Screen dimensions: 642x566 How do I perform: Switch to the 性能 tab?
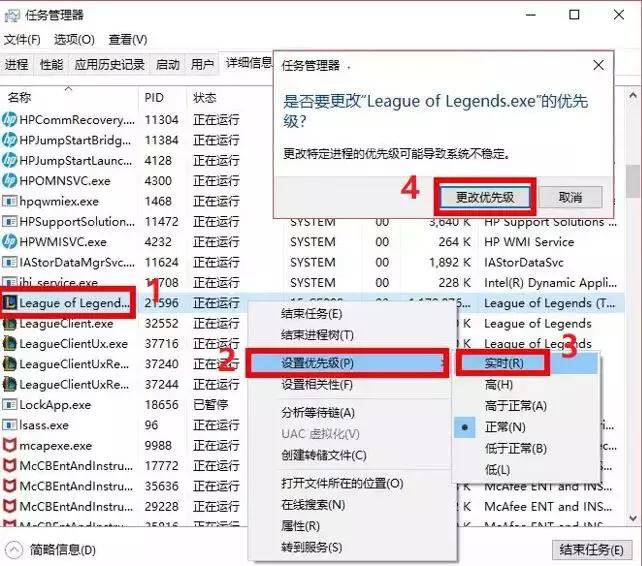[x=52, y=64]
